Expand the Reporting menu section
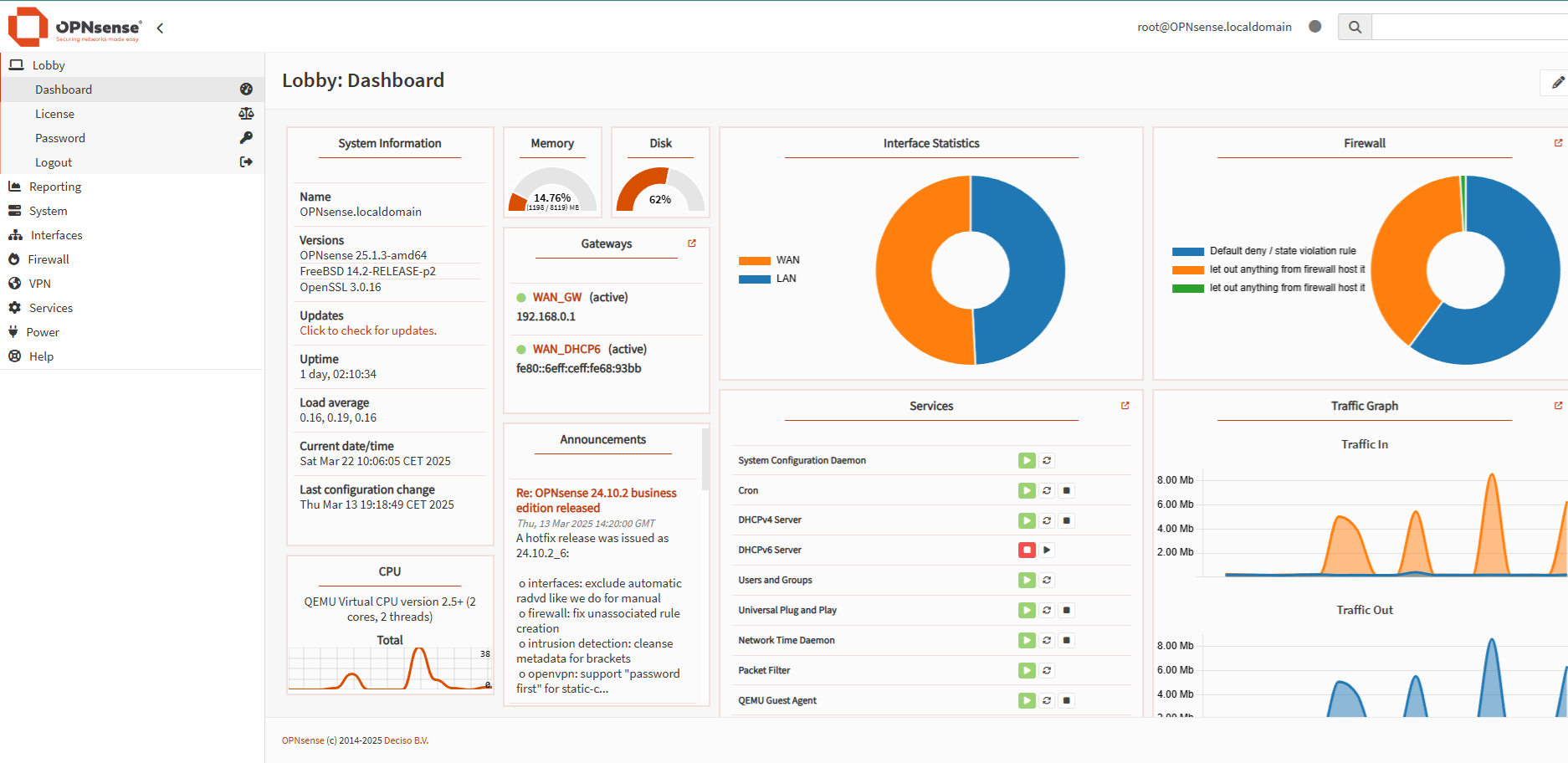 point(132,187)
